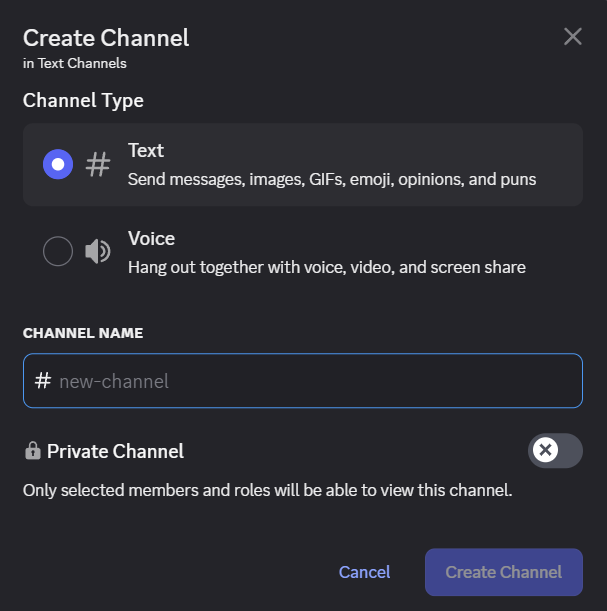Click the hash icon inside name field

coord(43,381)
